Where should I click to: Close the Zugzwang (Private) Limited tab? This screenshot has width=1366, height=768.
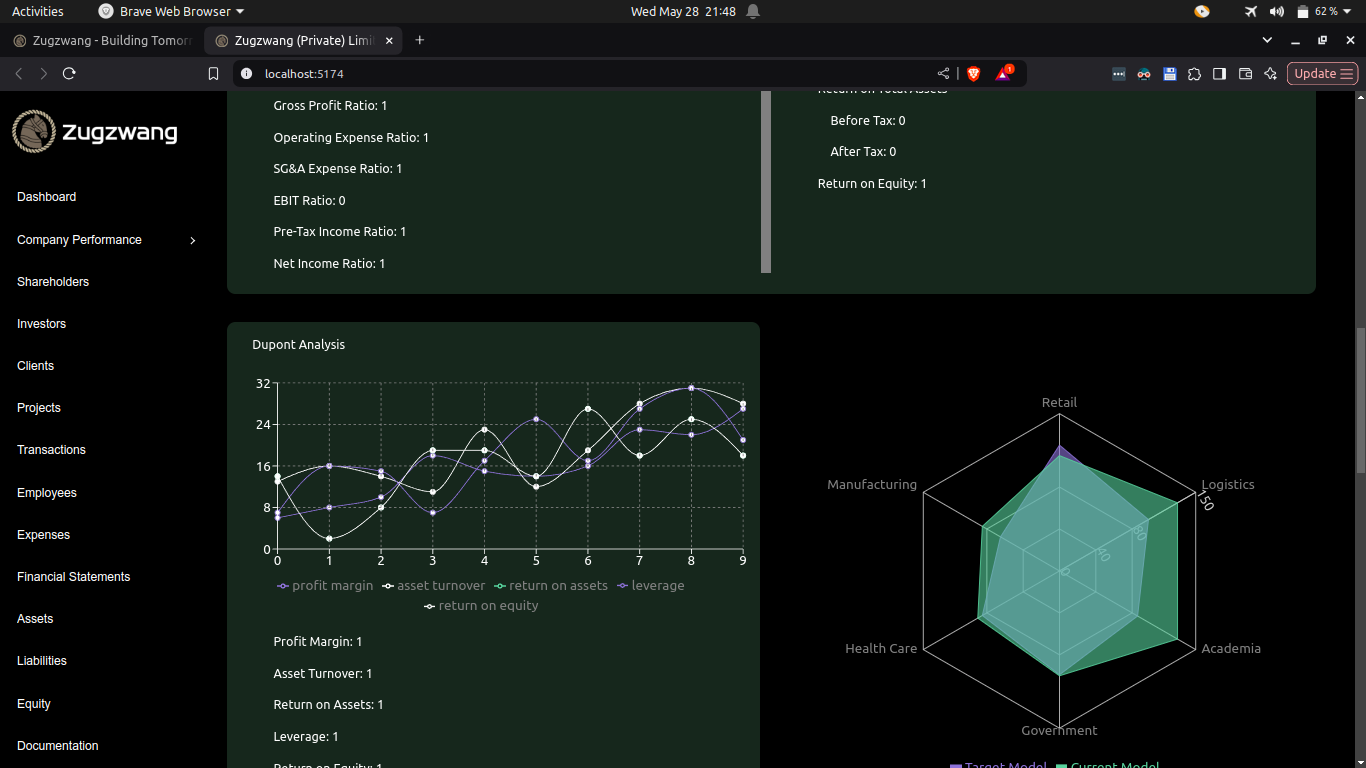pyautogui.click(x=390, y=40)
